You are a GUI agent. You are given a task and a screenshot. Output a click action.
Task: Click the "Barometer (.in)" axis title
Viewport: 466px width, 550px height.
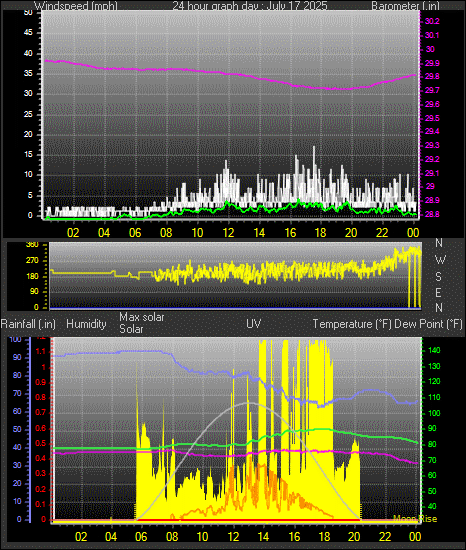(x=405, y=6)
